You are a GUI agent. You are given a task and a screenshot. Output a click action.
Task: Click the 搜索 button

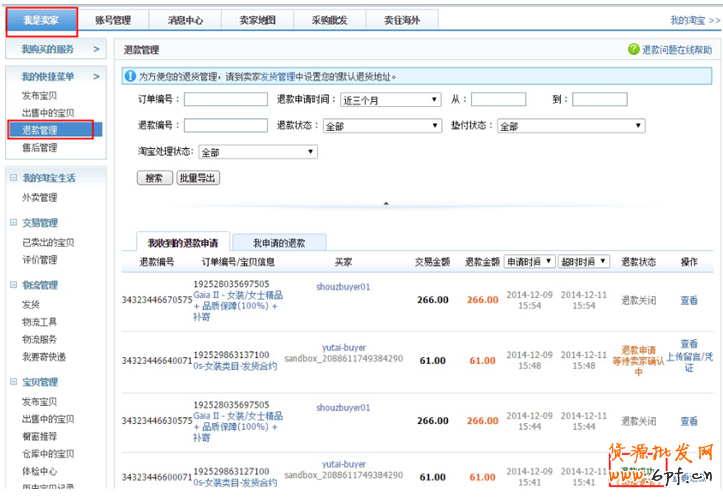coord(153,178)
